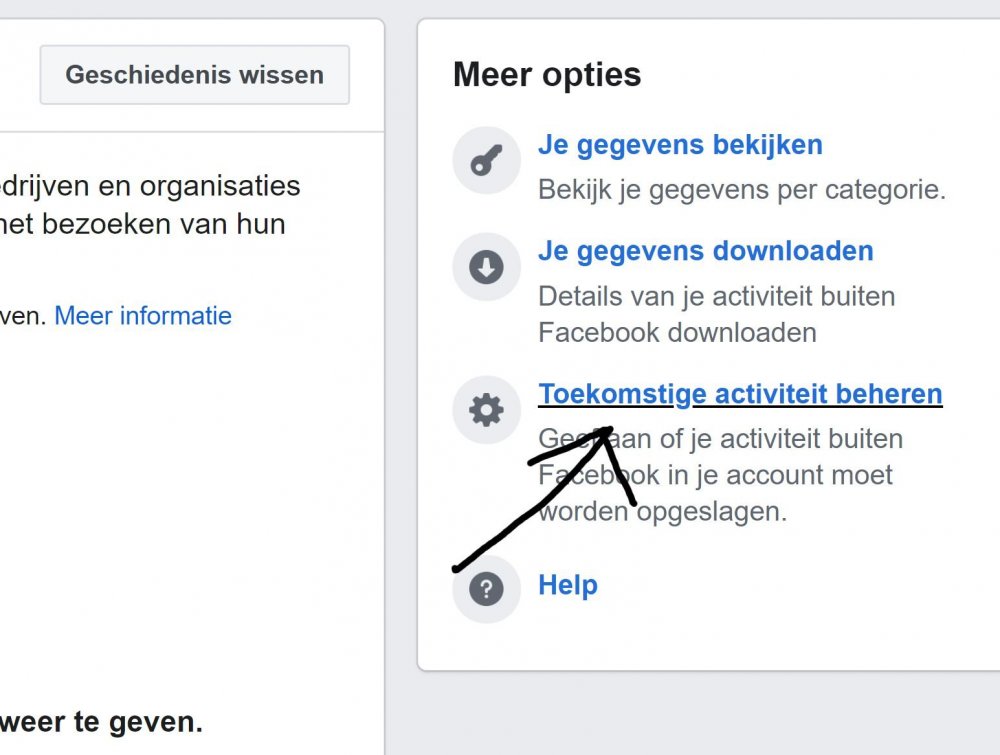This screenshot has height=755, width=1000.
Task: Click the Help text link
Action: pyautogui.click(x=567, y=585)
